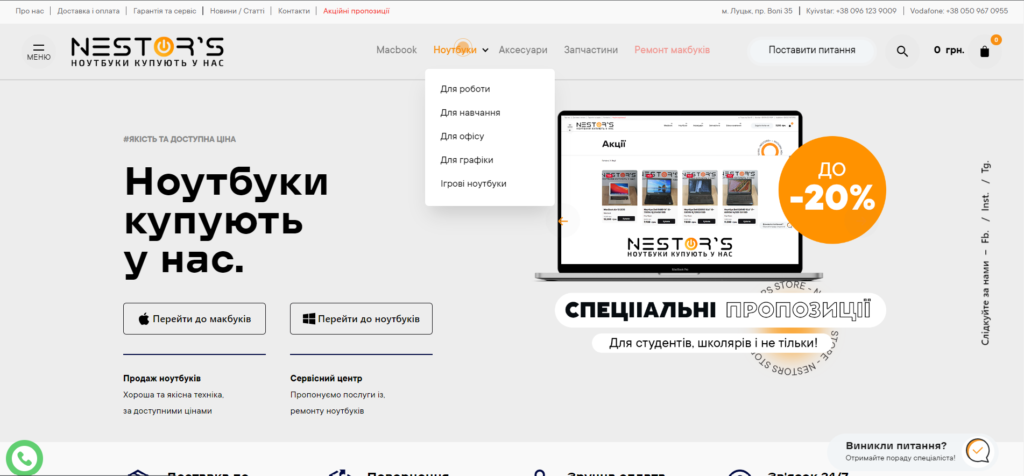Screen dimensions: 1024x476
Task: Click the cart total 0 грн.
Action: coord(949,50)
